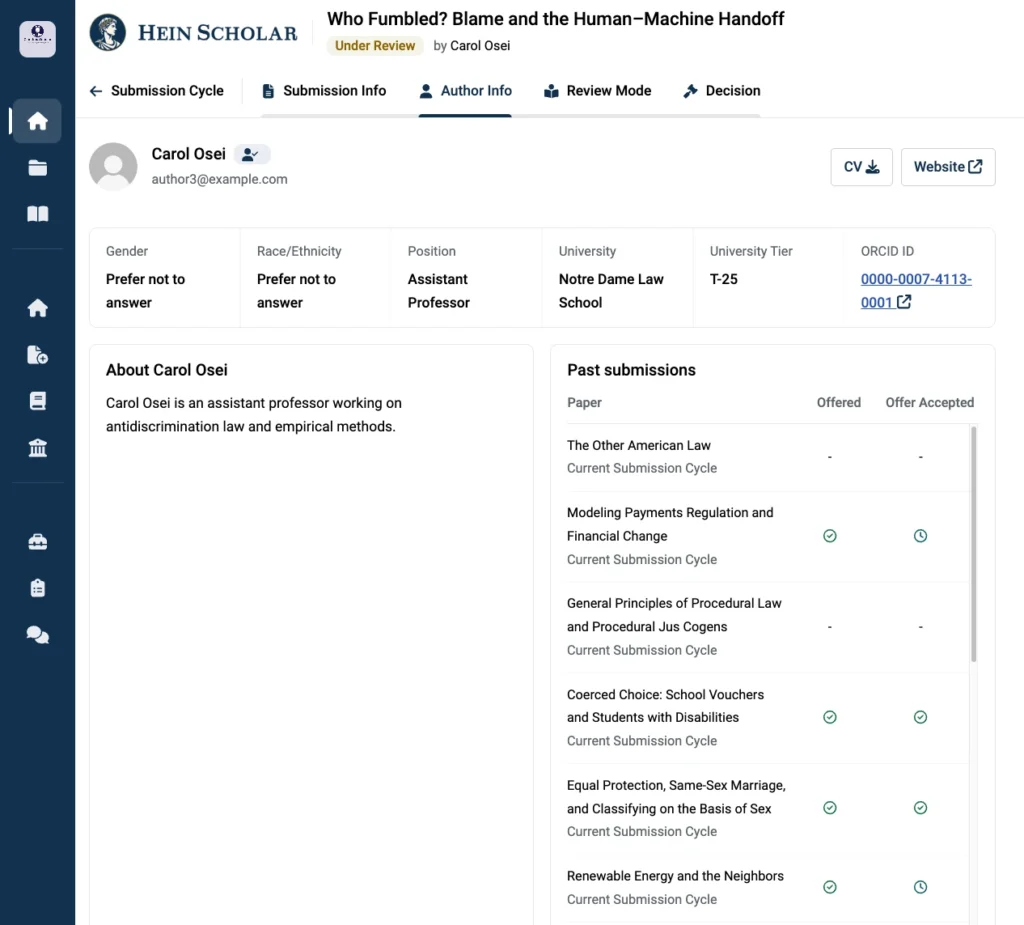Select the workspace logo at the sidebar top
Viewport: 1024px width, 925px height.
tap(37, 39)
